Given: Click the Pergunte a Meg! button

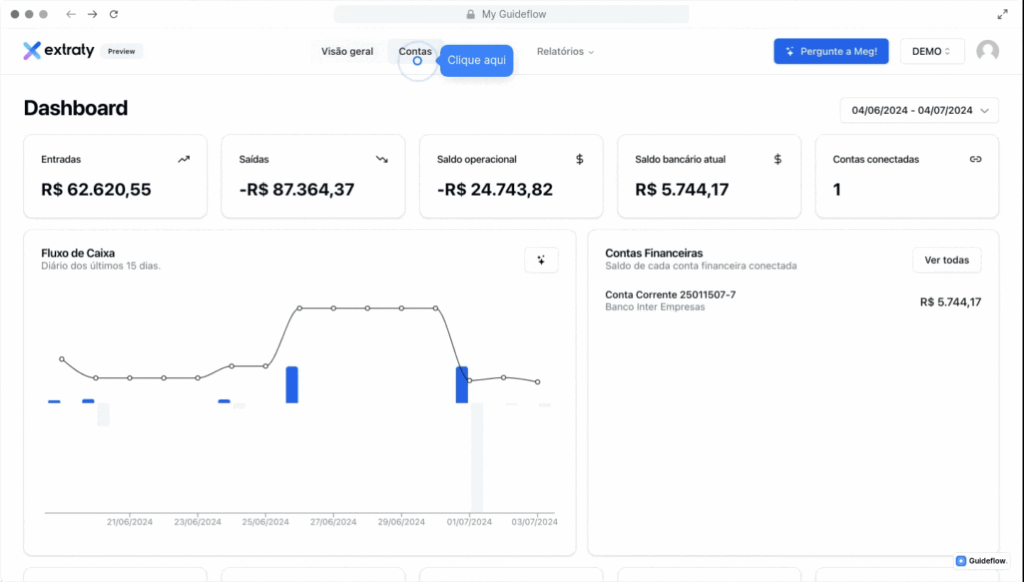Looking at the screenshot, I should tap(830, 51).
